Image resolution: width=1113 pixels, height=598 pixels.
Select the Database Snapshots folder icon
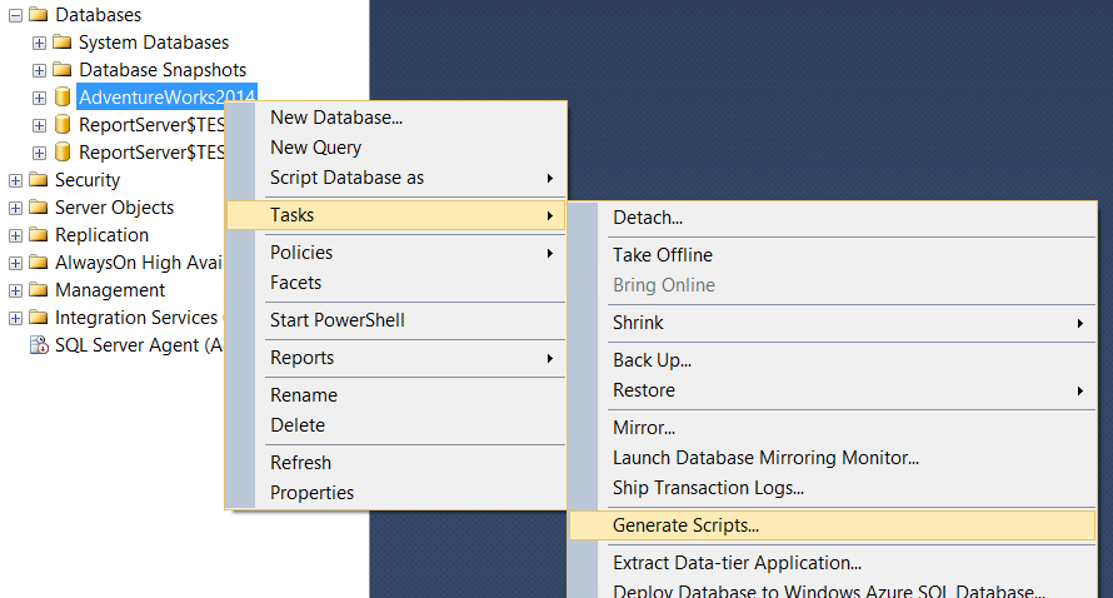point(62,70)
